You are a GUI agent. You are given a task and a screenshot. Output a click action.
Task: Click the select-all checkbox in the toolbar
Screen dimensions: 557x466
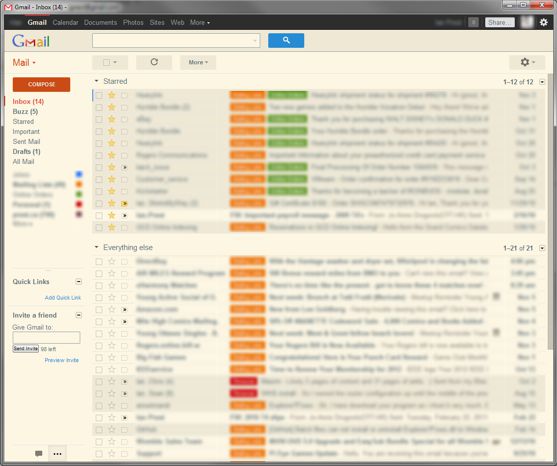pyautogui.click(x=106, y=62)
